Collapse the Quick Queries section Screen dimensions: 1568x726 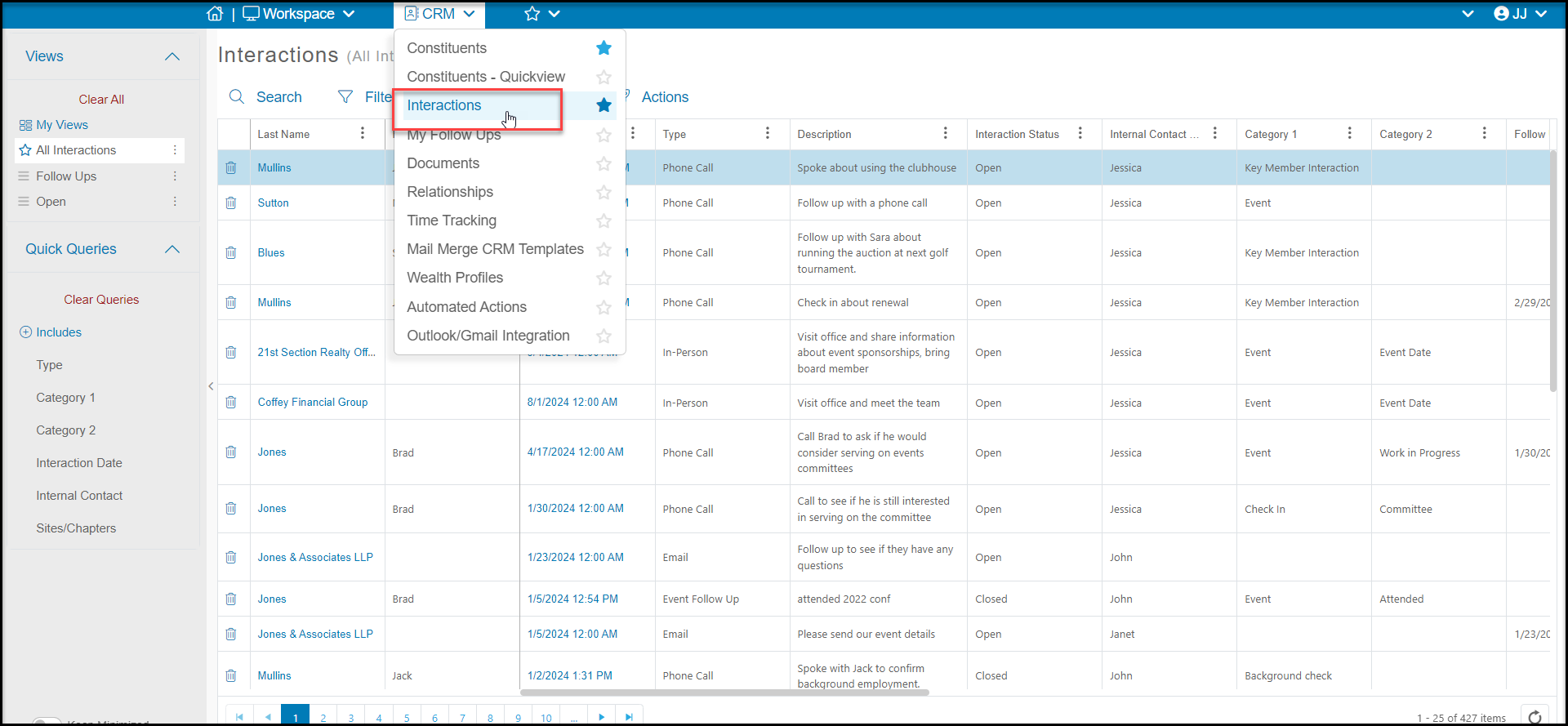click(x=172, y=249)
